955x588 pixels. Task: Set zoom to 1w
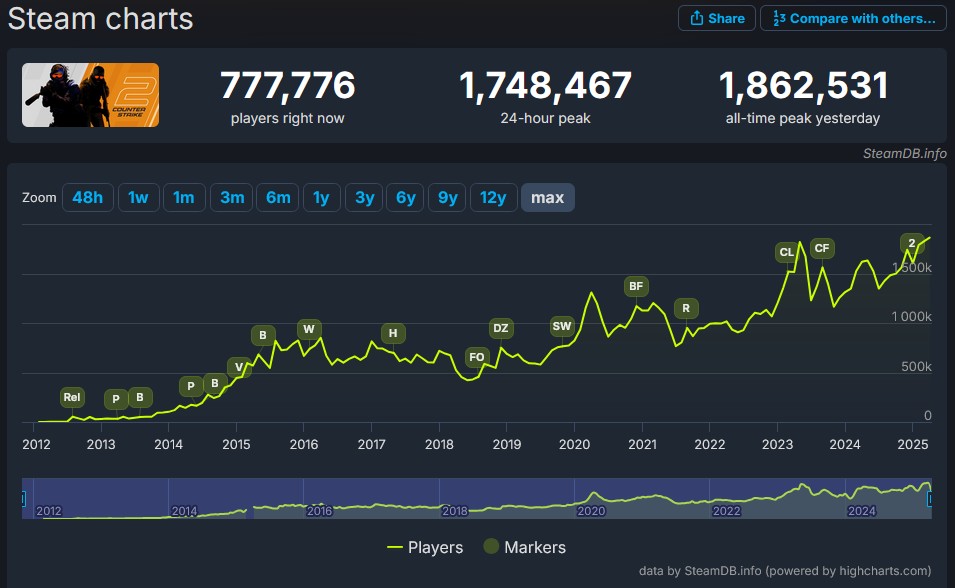click(x=138, y=197)
